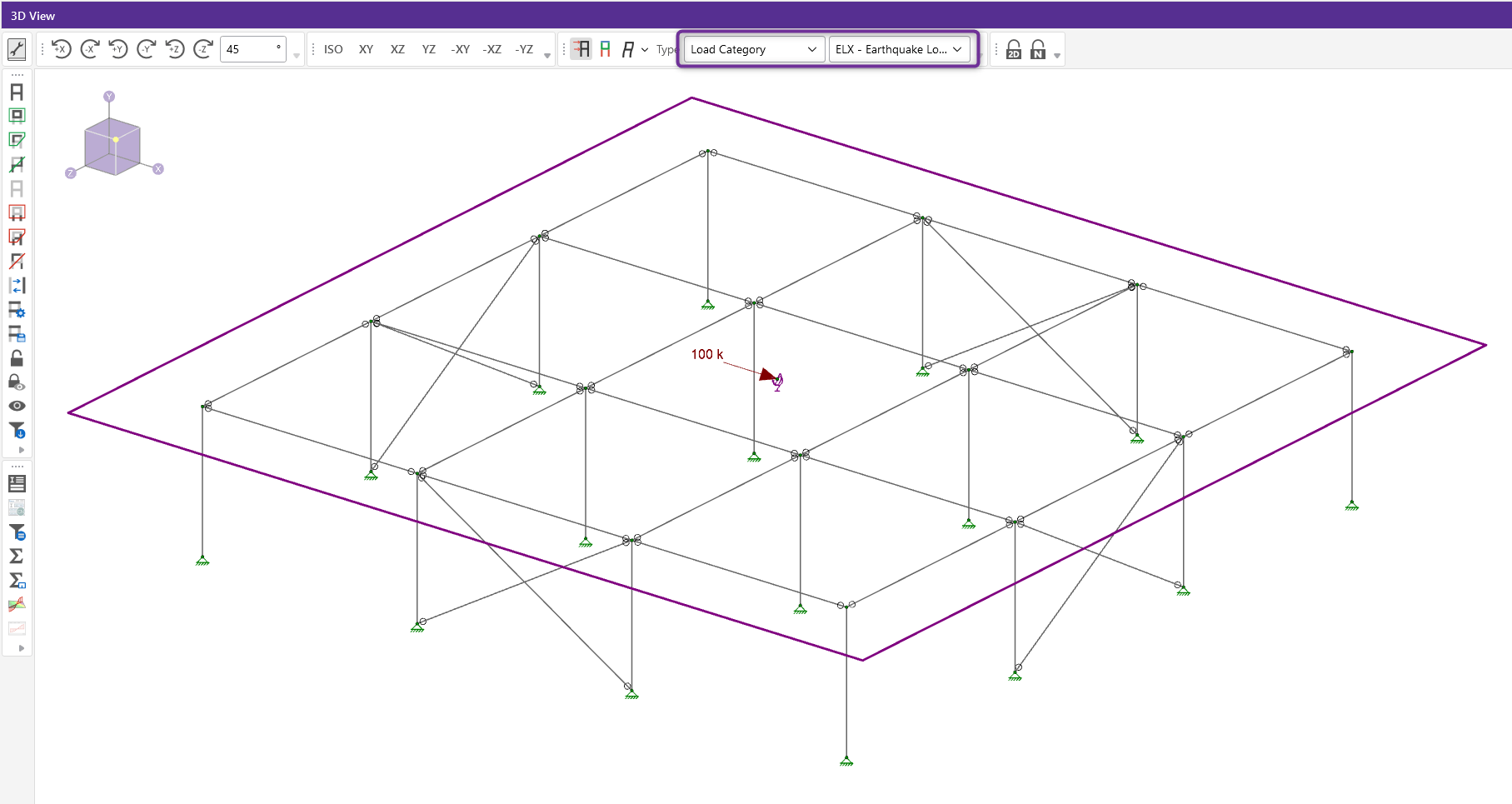Switch to XY view

pyautogui.click(x=366, y=49)
